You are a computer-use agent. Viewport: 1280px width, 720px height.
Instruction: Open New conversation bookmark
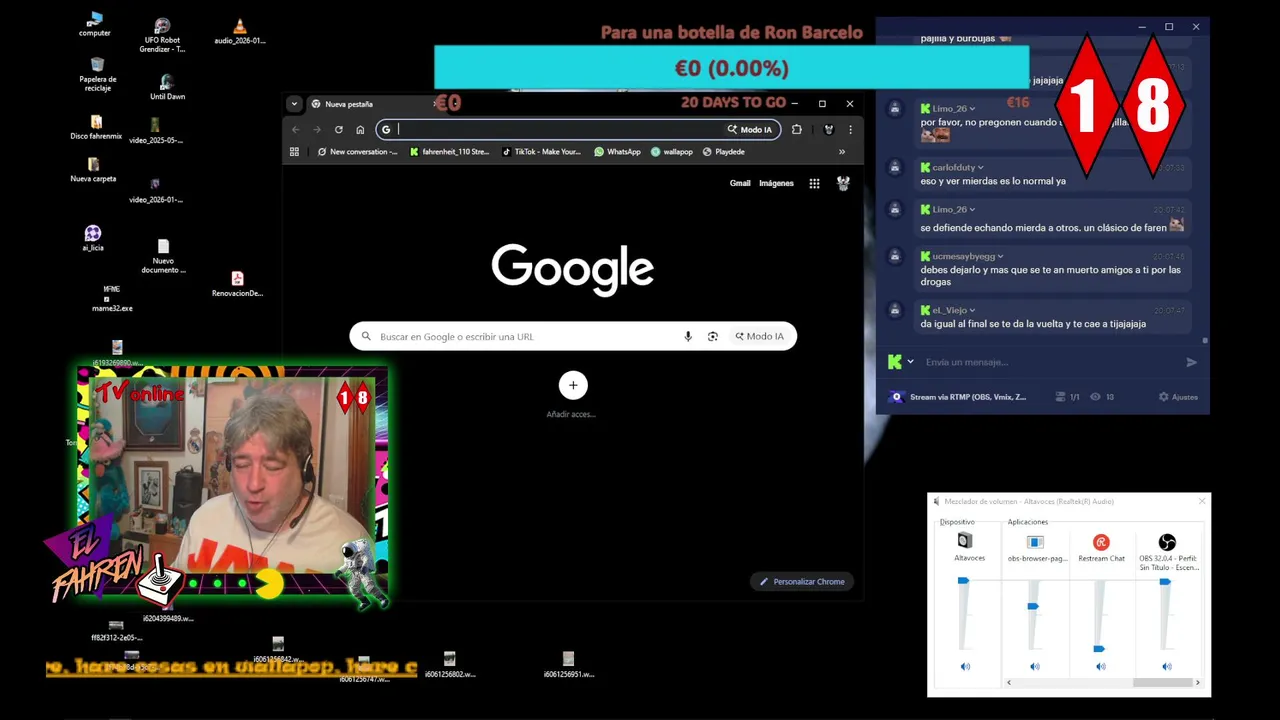point(357,152)
